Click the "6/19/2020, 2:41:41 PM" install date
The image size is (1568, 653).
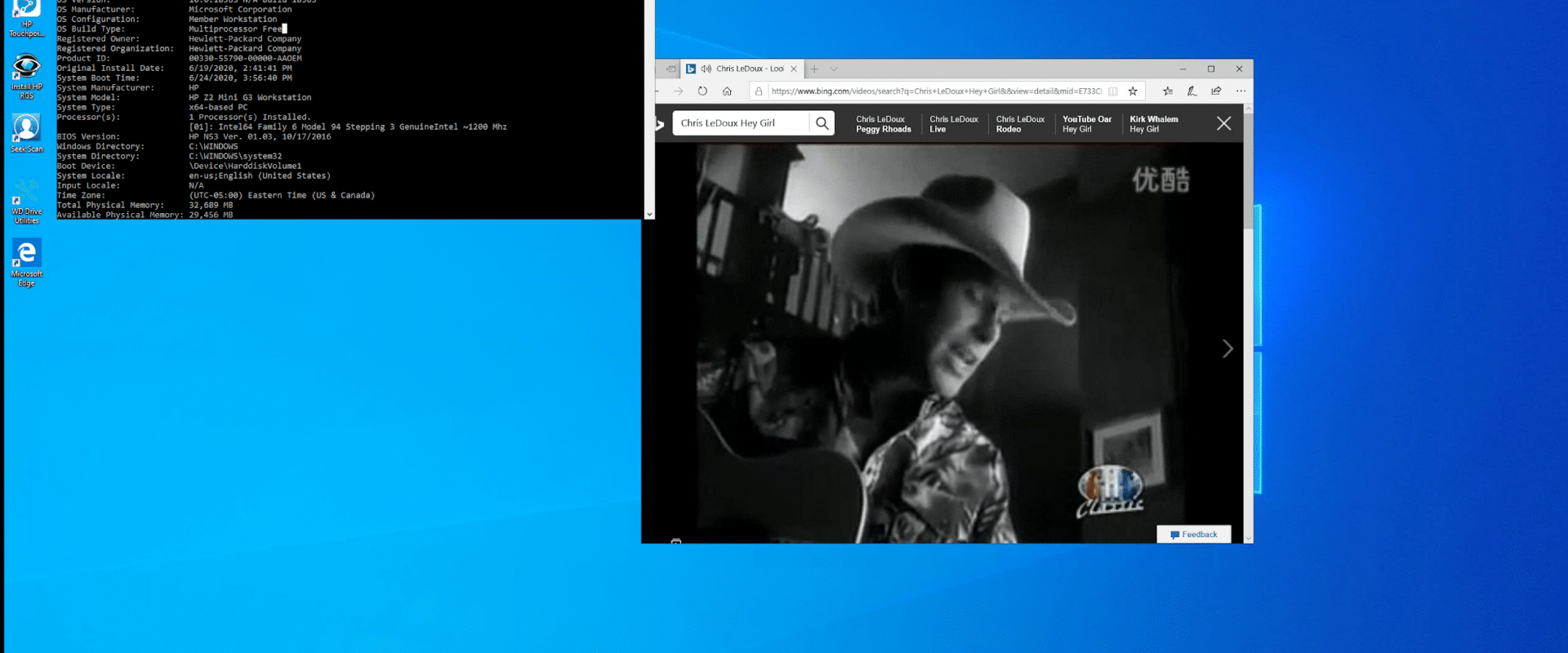[240, 69]
